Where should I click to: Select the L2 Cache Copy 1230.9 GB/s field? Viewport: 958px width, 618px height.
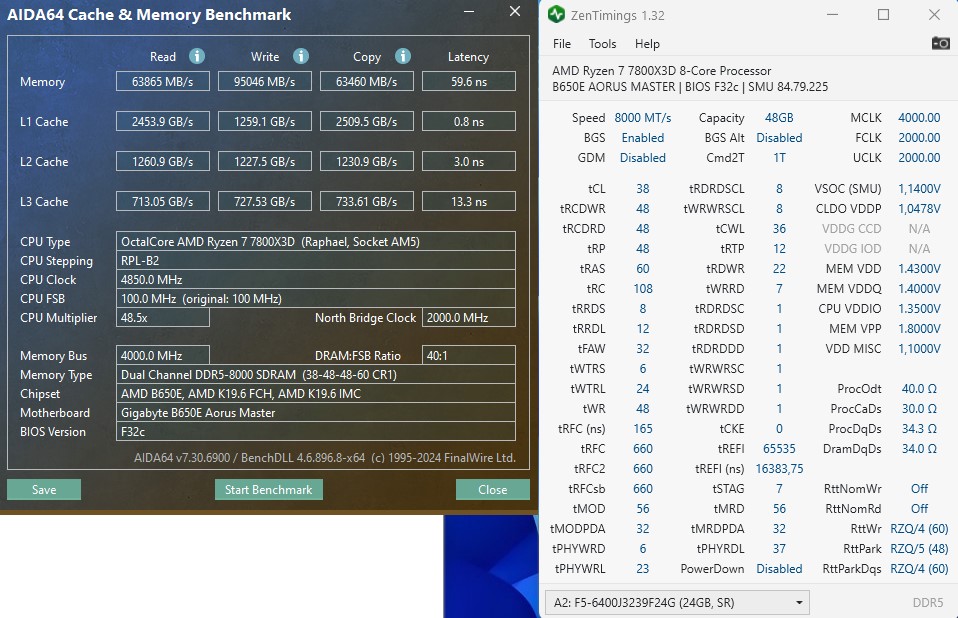367,161
